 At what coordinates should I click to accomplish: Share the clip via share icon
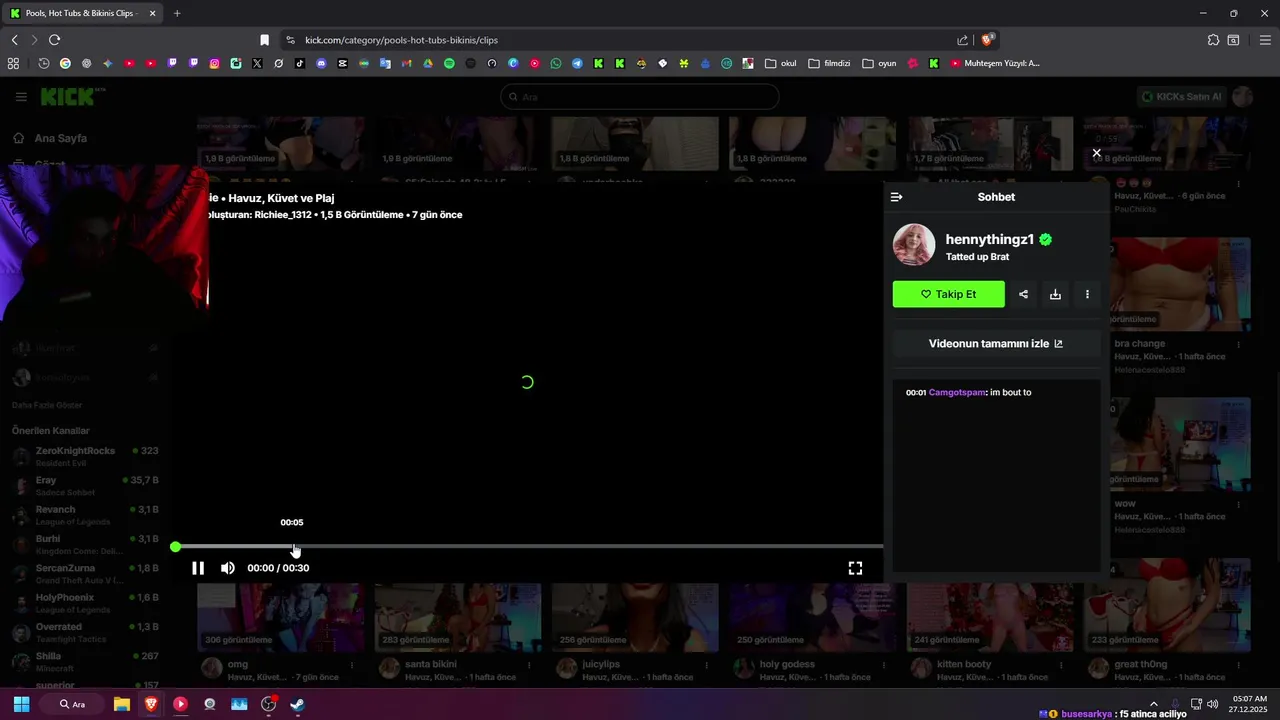(x=1023, y=294)
